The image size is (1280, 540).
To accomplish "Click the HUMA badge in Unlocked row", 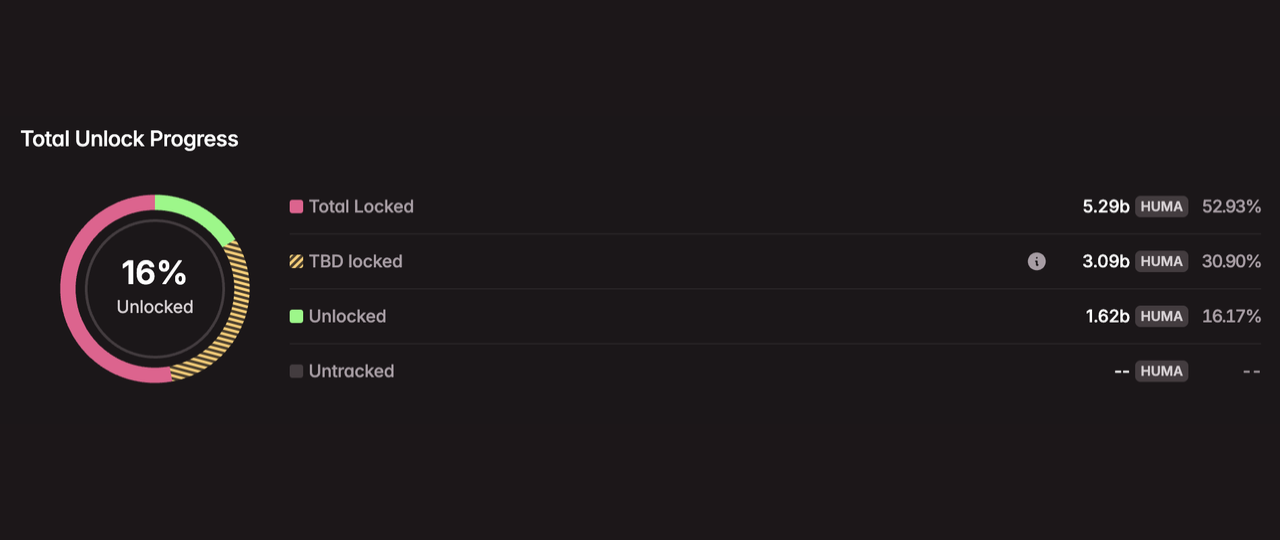I will pyautogui.click(x=1162, y=316).
